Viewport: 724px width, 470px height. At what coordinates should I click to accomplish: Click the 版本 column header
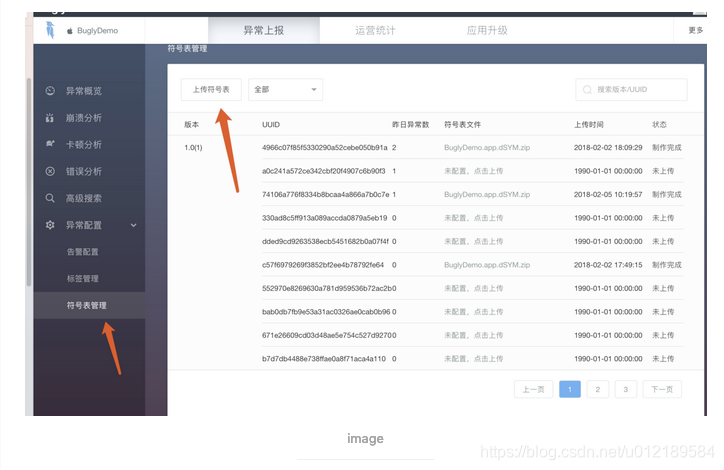pos(191,125)
